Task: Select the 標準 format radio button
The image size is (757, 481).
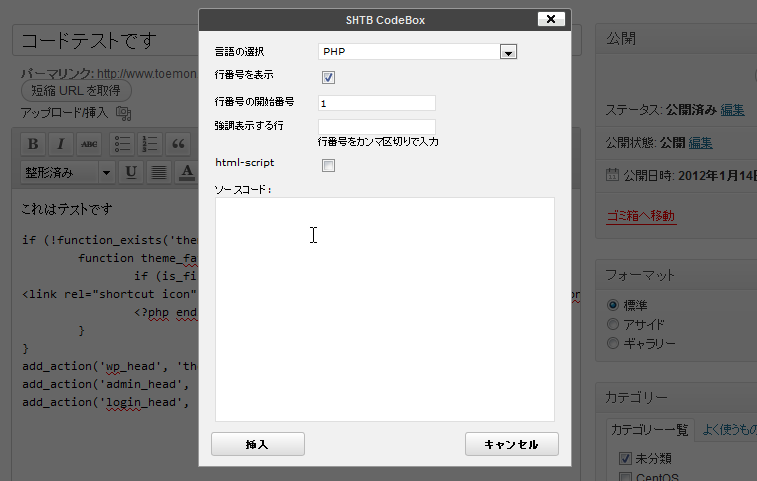Action: 613,305
